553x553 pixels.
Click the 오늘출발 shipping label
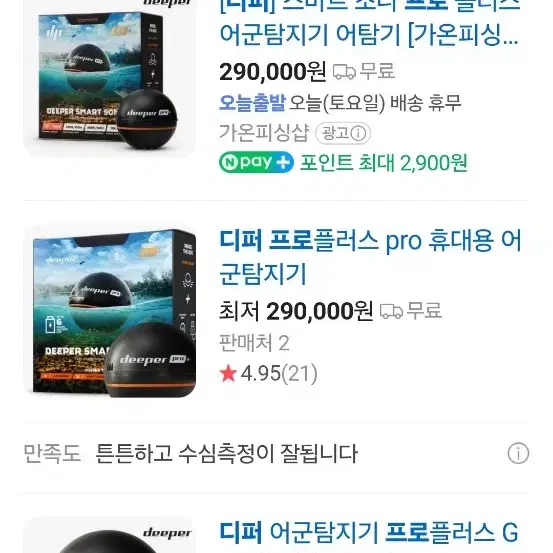[252, 103]
